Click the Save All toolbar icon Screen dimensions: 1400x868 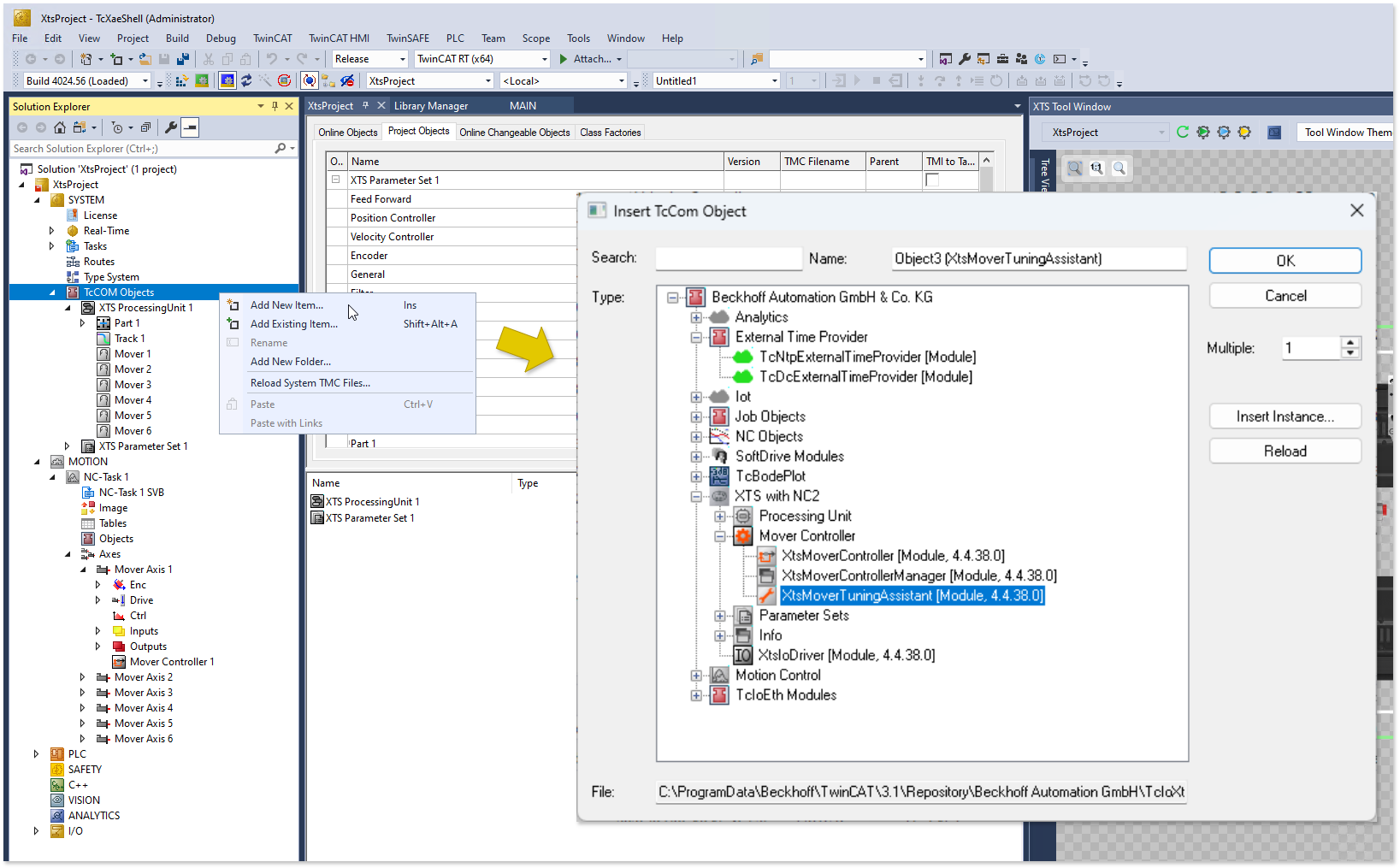click(182, 59)
